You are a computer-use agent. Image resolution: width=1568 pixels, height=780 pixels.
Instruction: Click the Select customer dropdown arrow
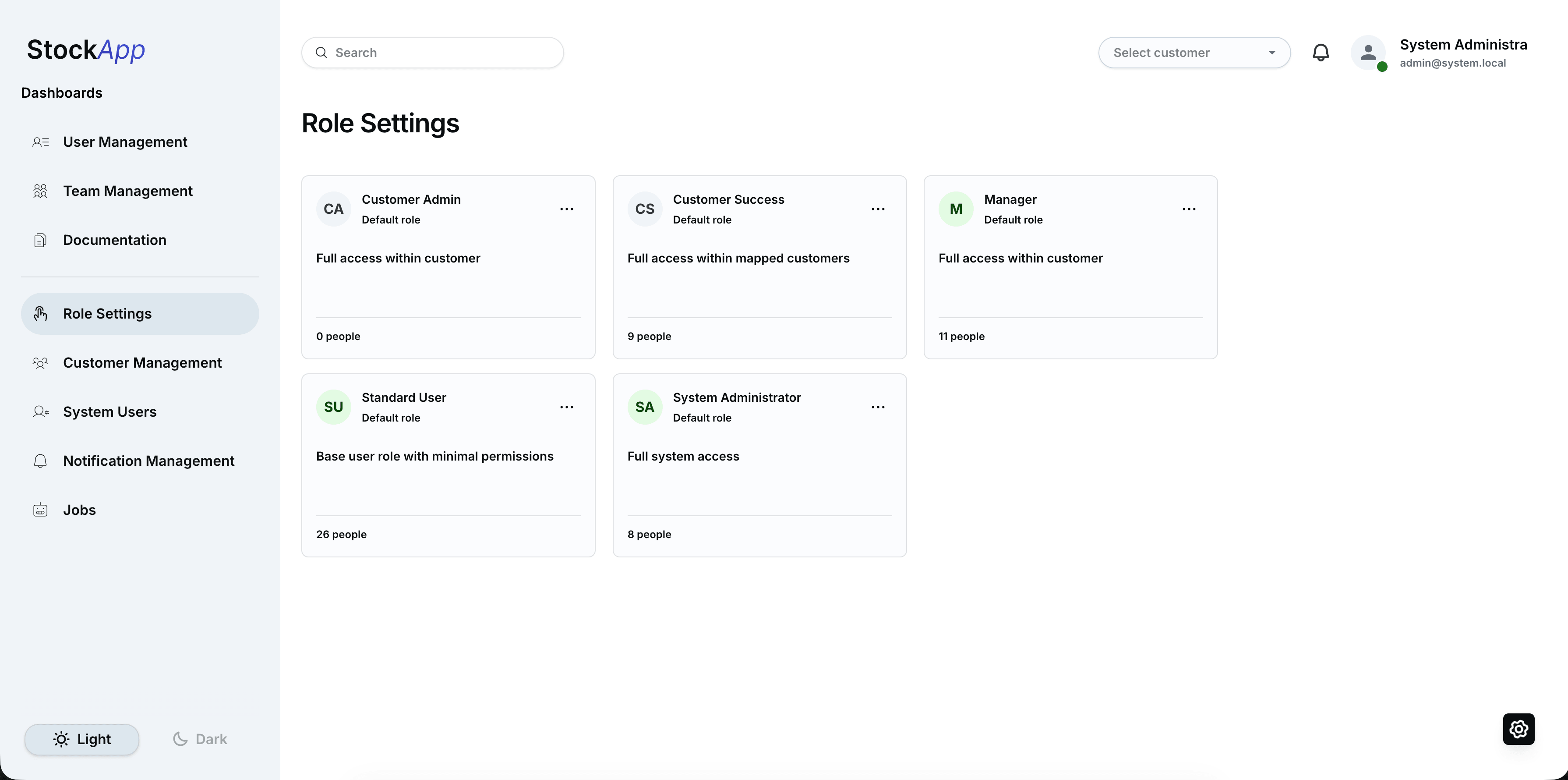tap(1271, 53)
